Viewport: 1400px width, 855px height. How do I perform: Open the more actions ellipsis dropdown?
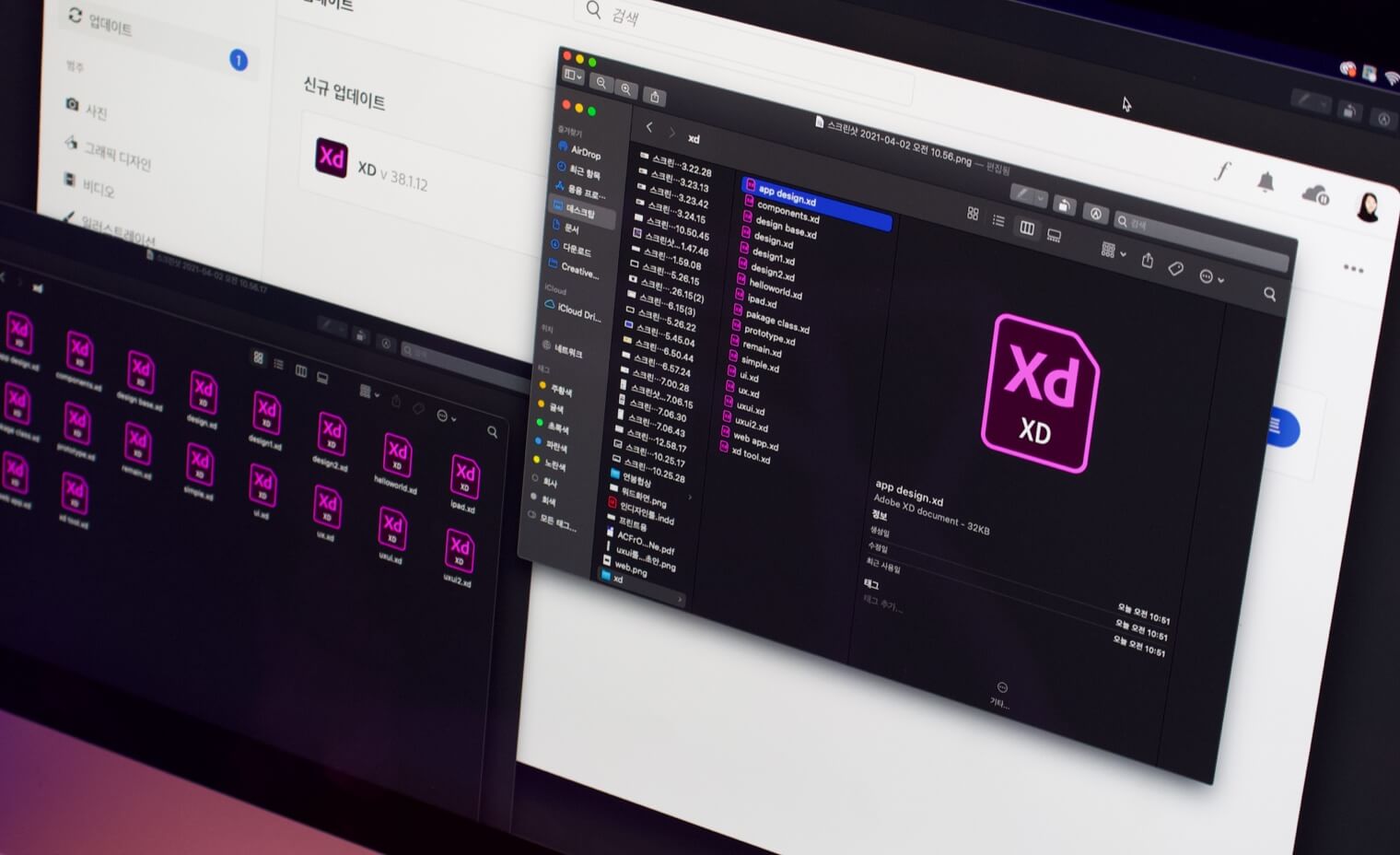(x=1211, y=276)
